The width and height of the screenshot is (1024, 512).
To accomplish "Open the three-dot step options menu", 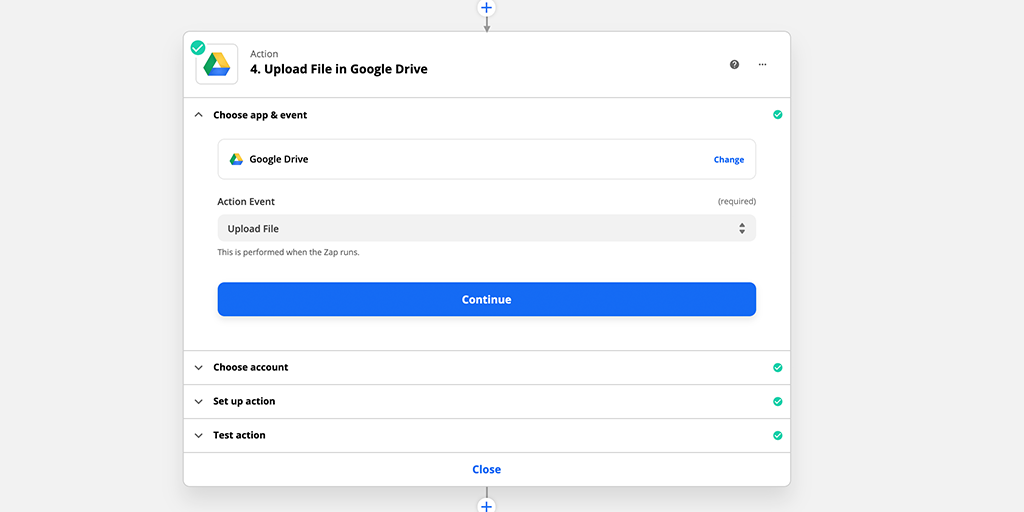I will coord(762,64).
